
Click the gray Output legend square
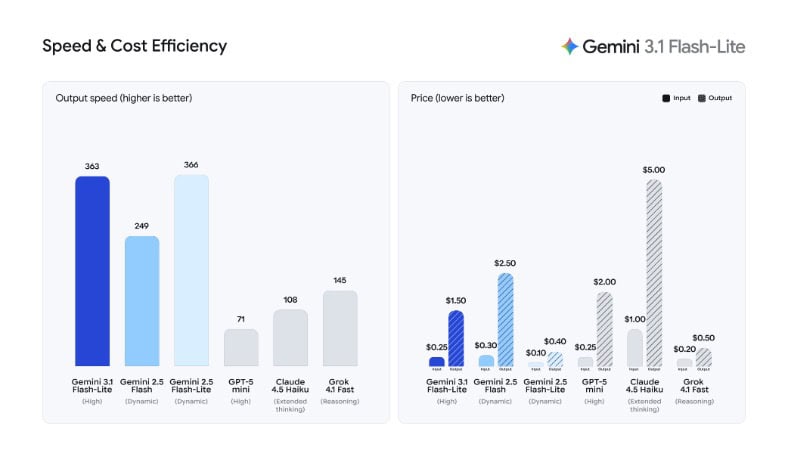click(x=702, y=98)
